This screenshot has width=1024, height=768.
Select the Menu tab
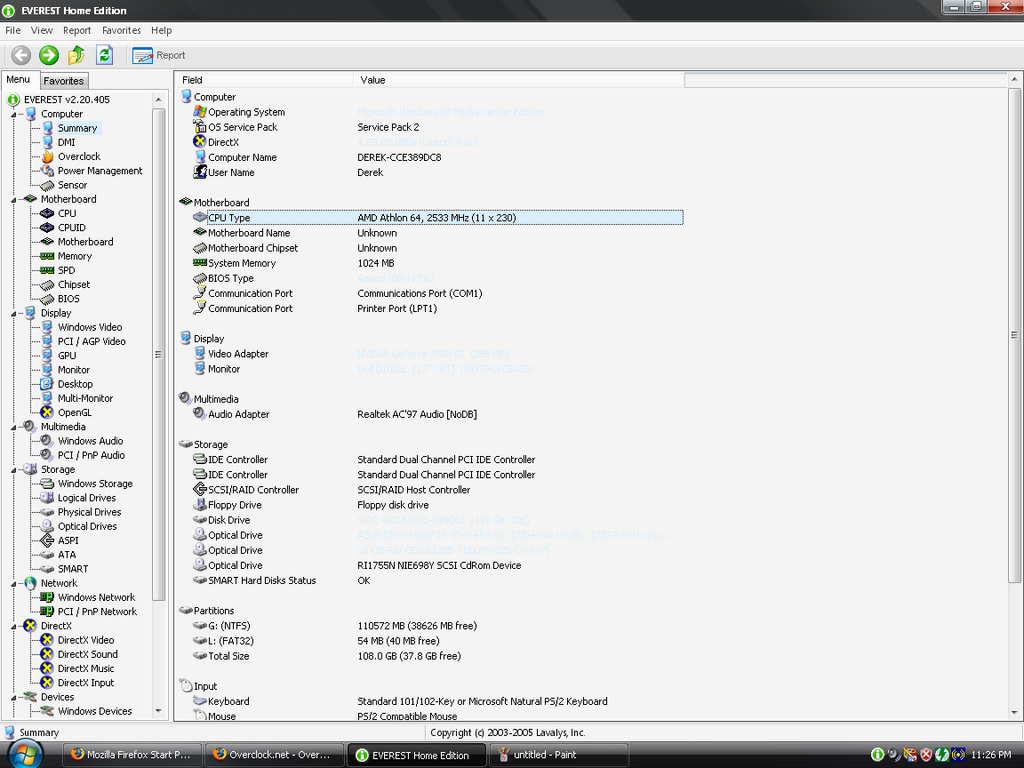click(x=18, y=80)
